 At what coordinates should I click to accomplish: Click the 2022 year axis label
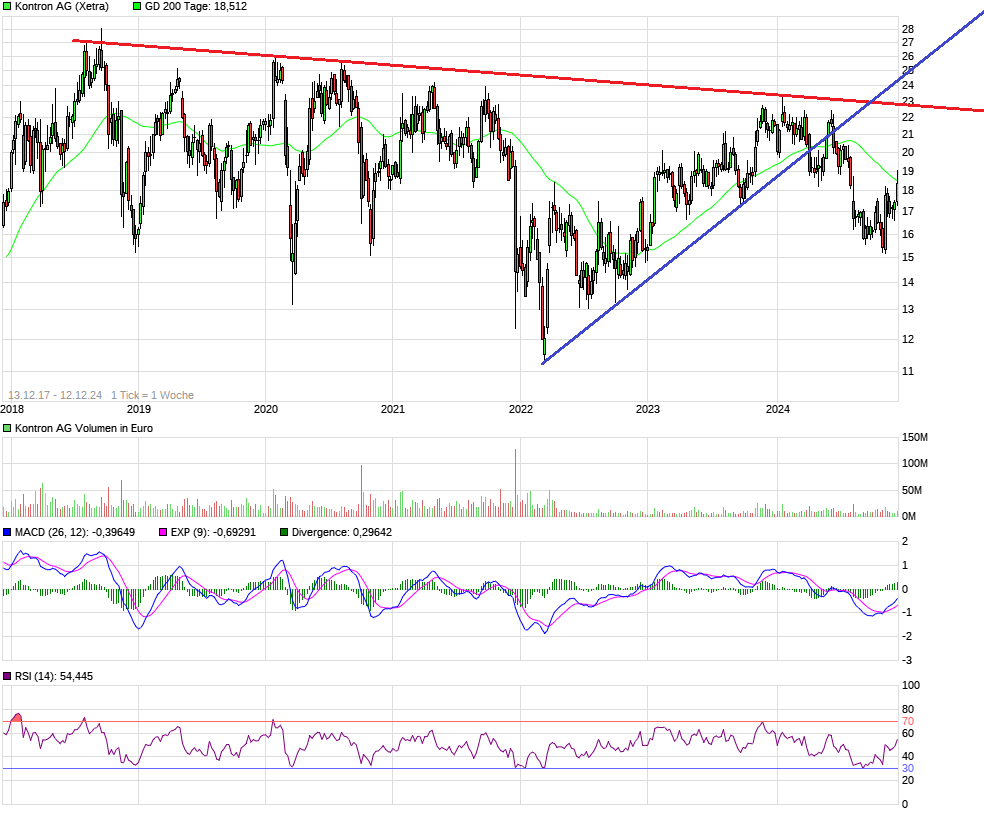click(521, 406)
